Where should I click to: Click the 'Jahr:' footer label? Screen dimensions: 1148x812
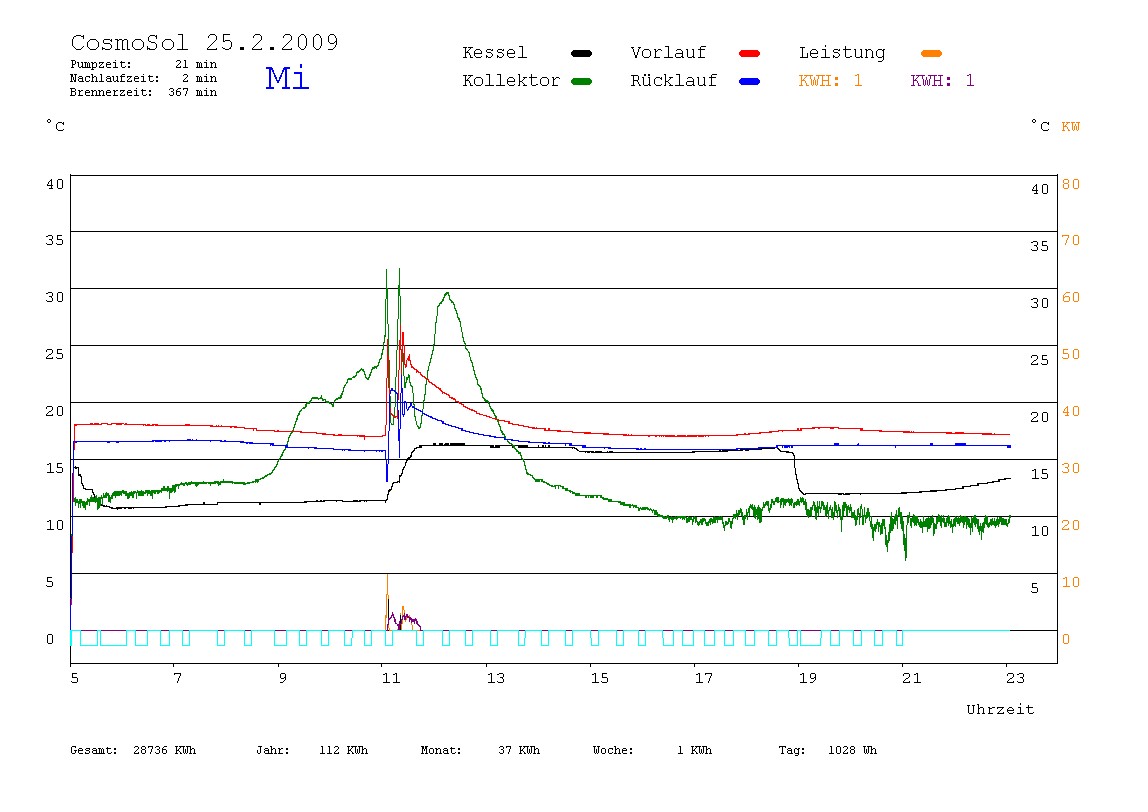(x=272, y=750)
